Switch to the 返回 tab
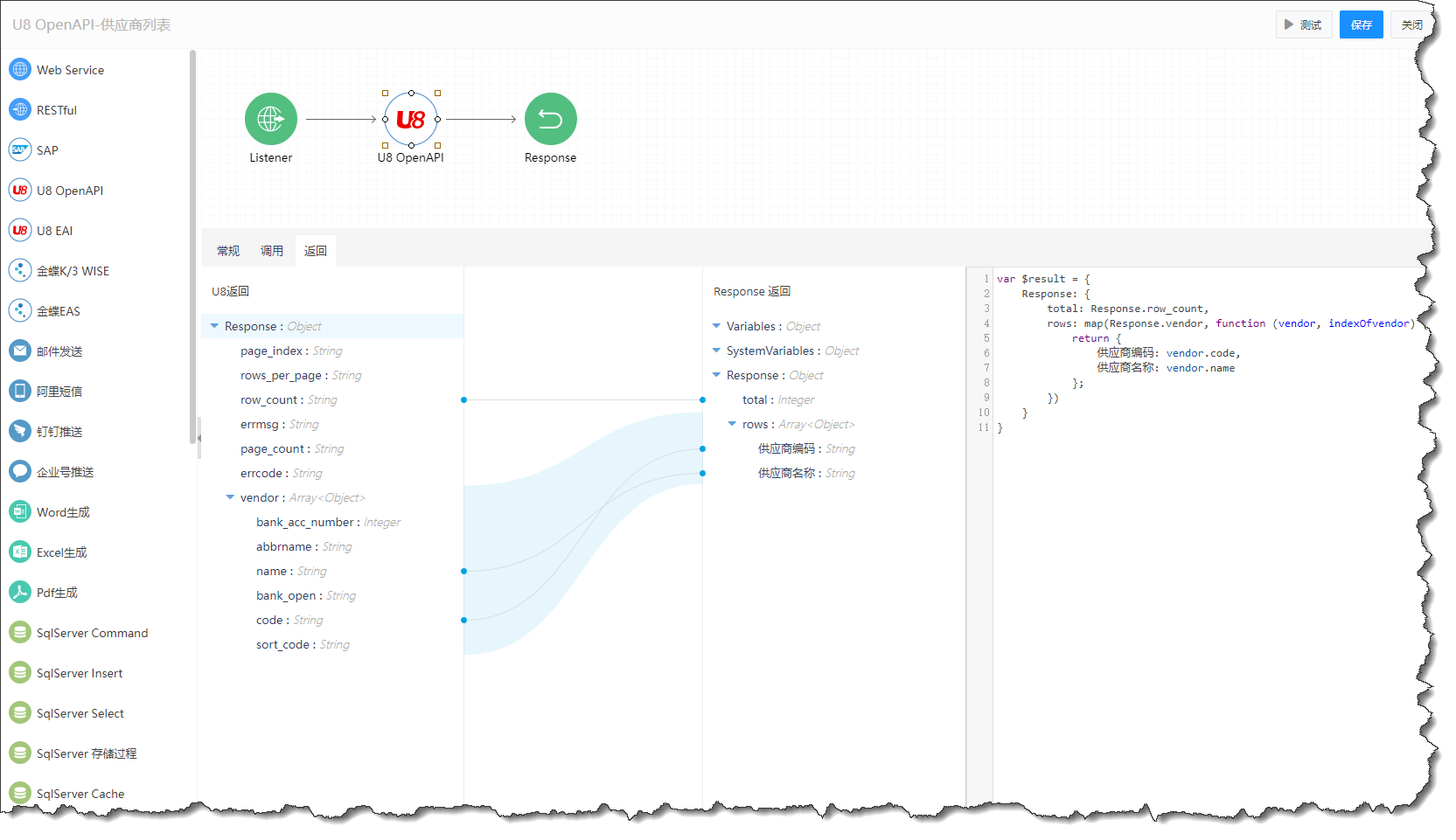This screenshot has height=840, width=1456. point(316,251)
